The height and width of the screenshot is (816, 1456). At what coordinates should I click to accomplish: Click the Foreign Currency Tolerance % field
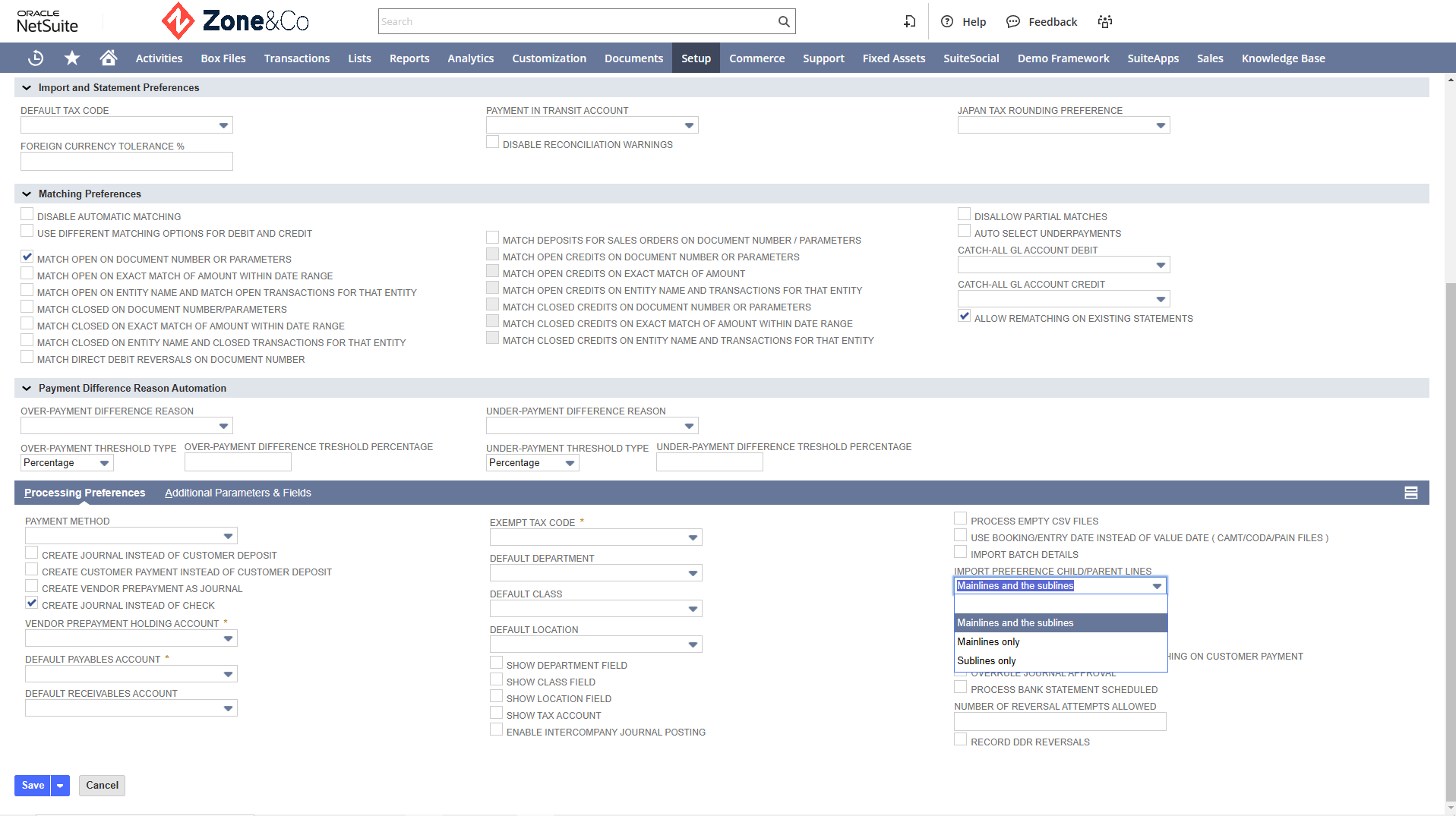click(127, 161)
